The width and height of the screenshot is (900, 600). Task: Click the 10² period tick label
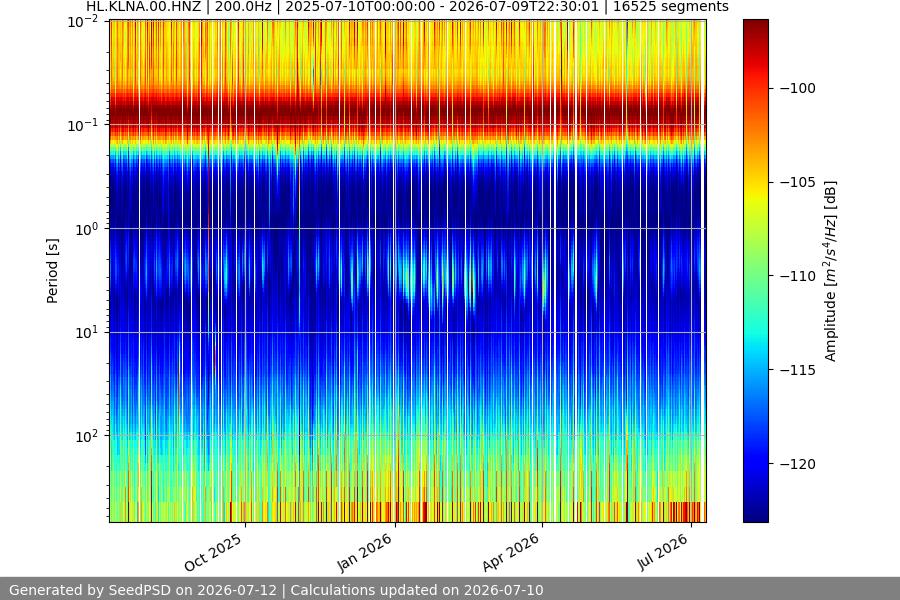pyautogui.click(x=87, y=436)
